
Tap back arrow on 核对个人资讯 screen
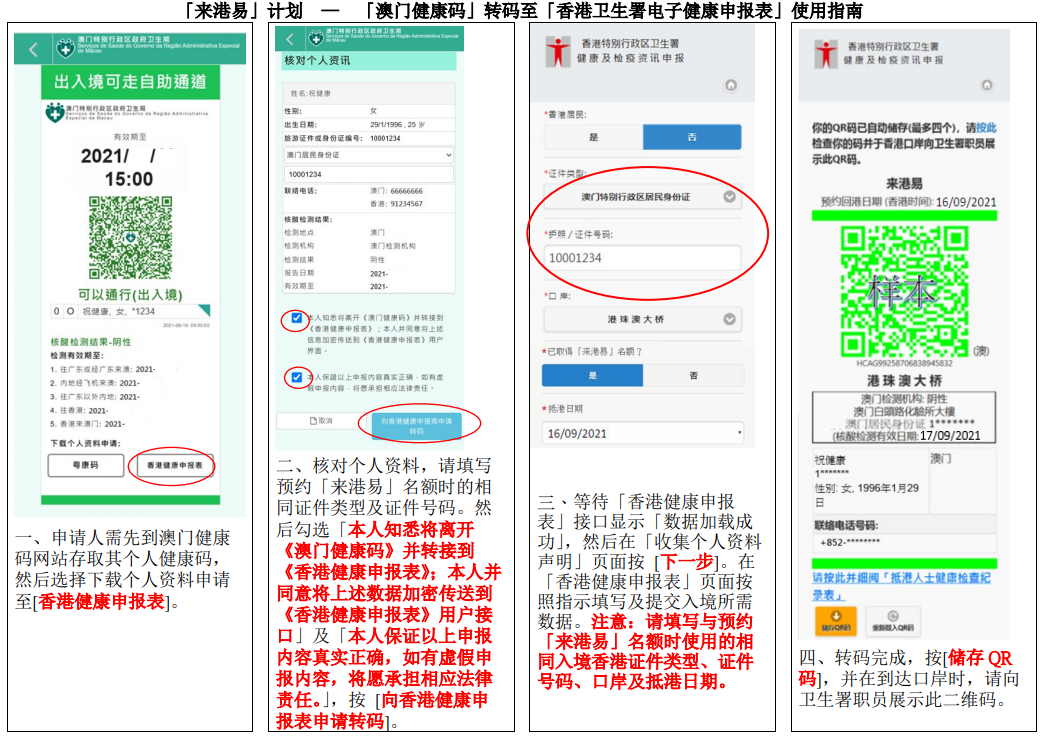coord(290,39)
